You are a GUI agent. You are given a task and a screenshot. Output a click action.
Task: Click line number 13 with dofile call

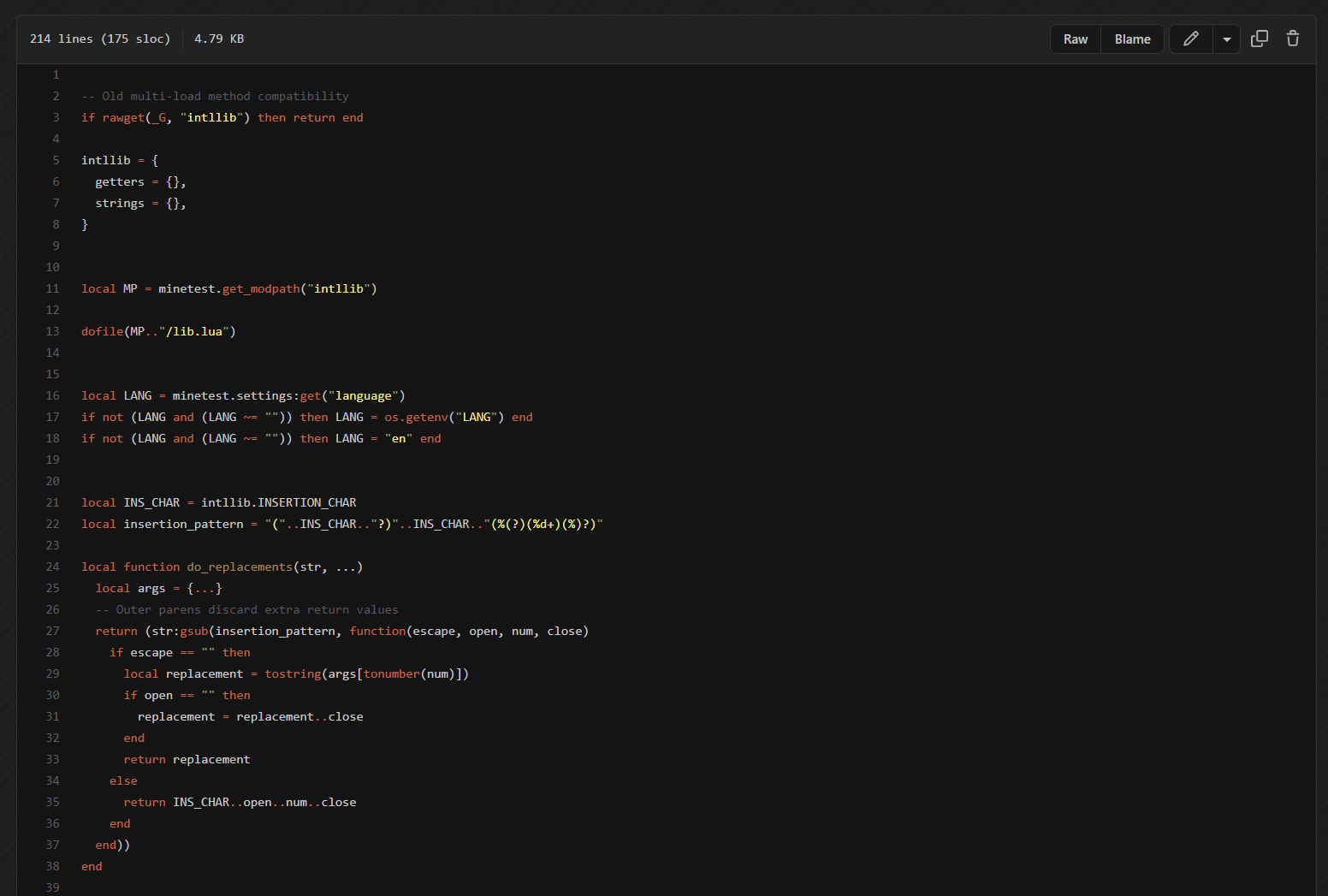click(x=53, y=331)
